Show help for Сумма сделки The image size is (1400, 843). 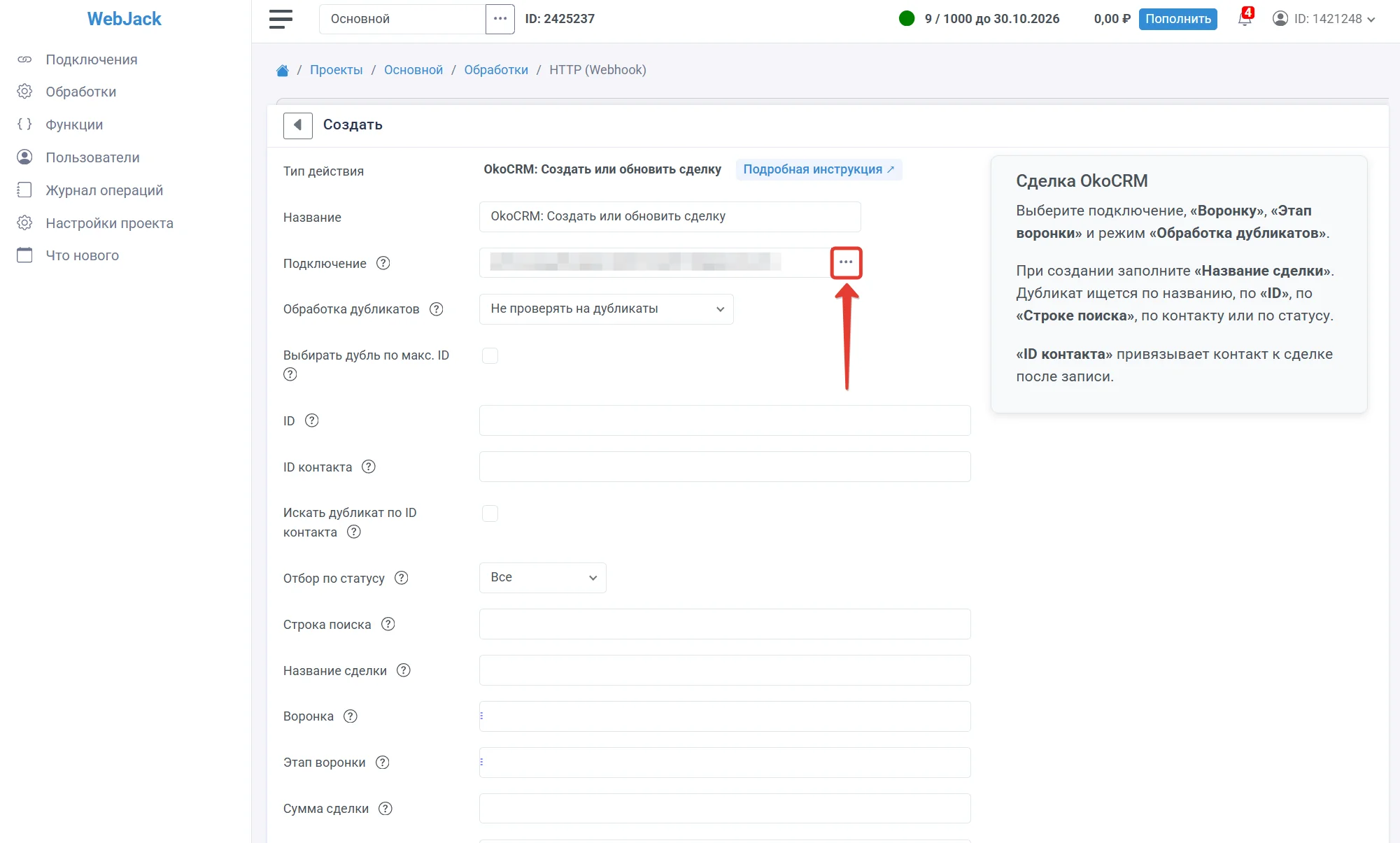click(386, 809)
